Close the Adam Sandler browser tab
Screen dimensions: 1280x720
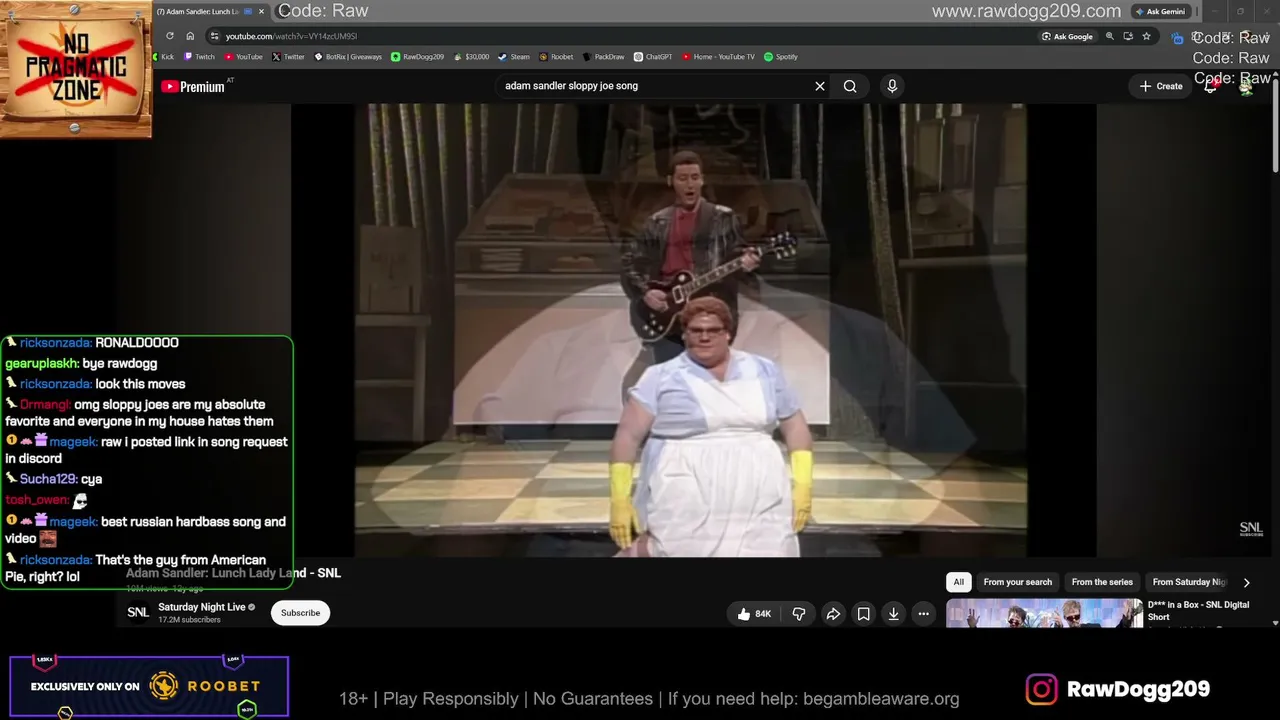click(x=262, y=11)
